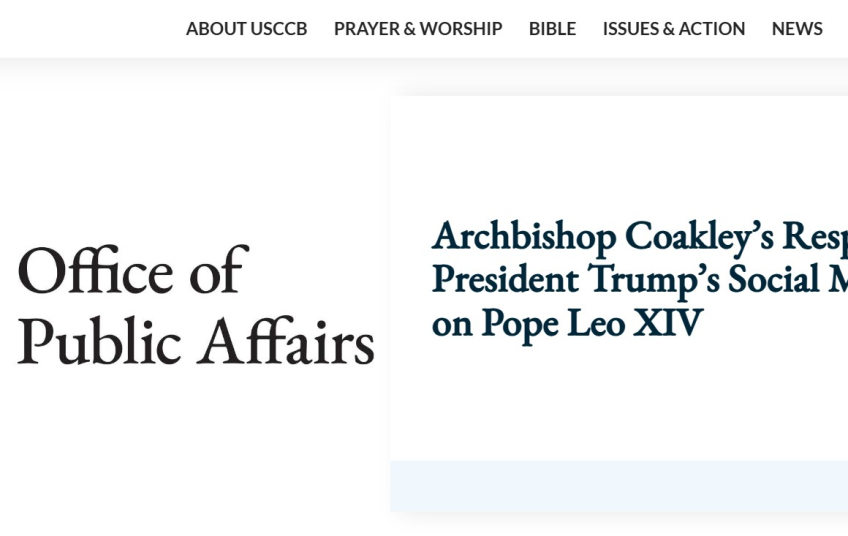Select PRAYER & WORSHIP in the navigation

pos(418,29)
